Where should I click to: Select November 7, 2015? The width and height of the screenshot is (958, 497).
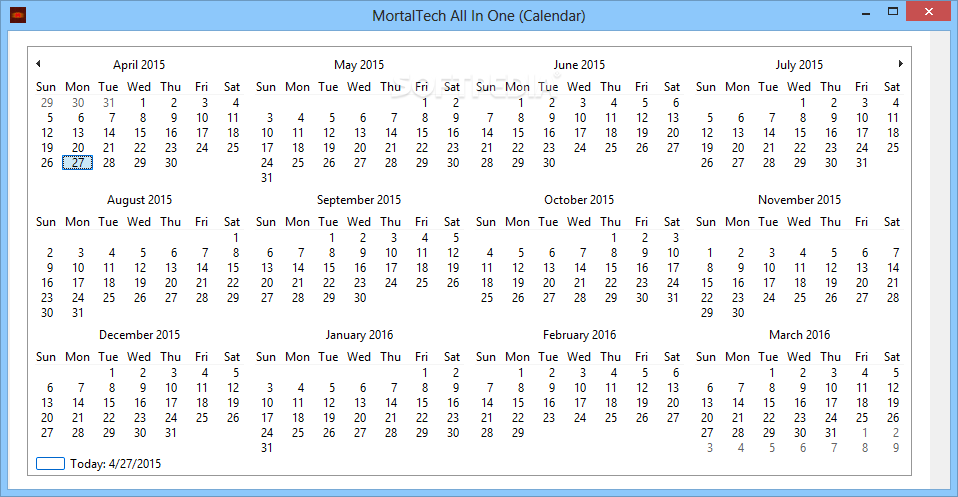(896, 253)
